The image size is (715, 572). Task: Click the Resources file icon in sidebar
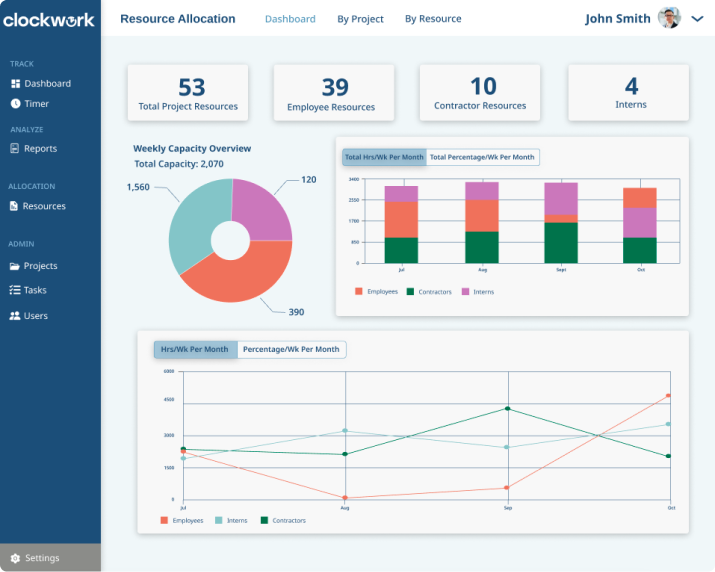tap(14, 206)
